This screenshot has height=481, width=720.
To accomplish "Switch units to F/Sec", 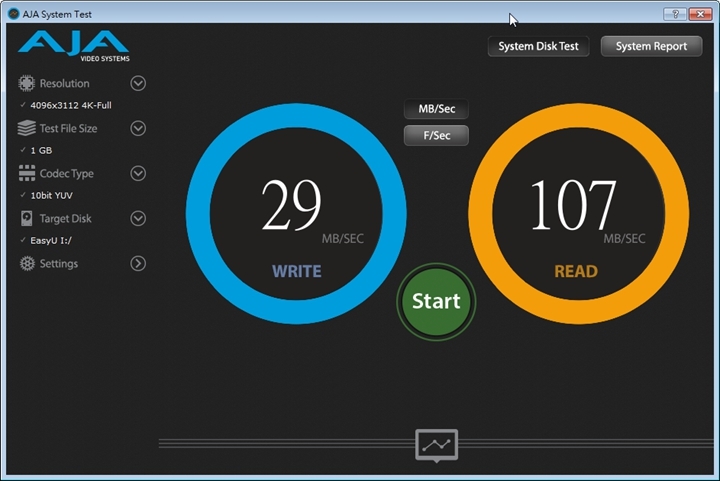I will click(436, 135).
